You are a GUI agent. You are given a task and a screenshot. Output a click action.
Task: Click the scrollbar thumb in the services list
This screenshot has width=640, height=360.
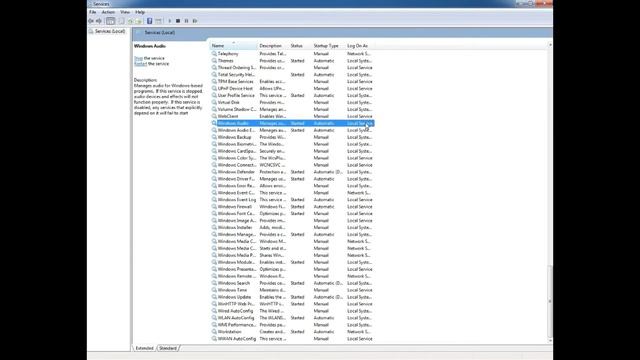(550, 302)
